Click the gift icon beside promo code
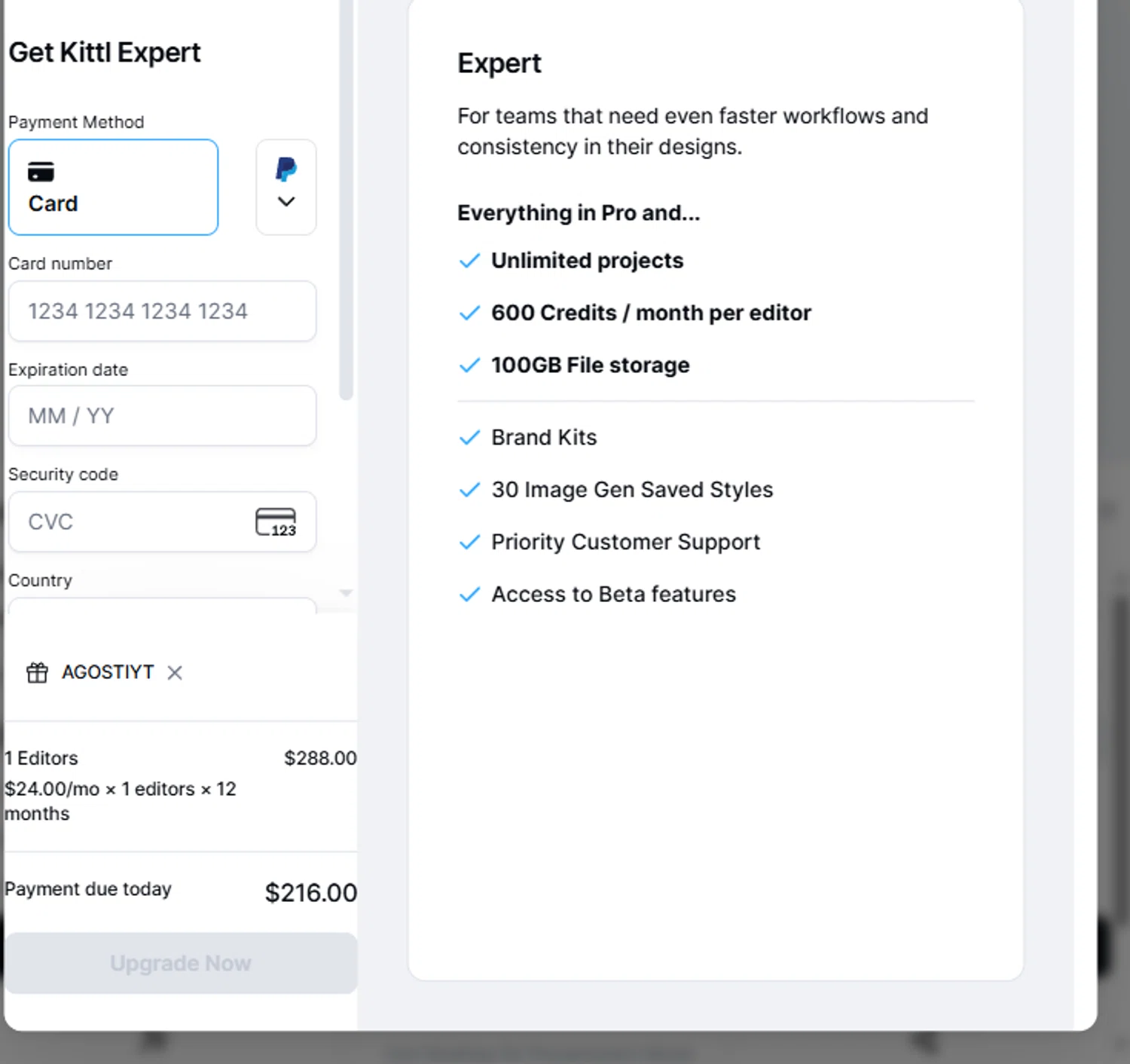 [x=37, y=672]
